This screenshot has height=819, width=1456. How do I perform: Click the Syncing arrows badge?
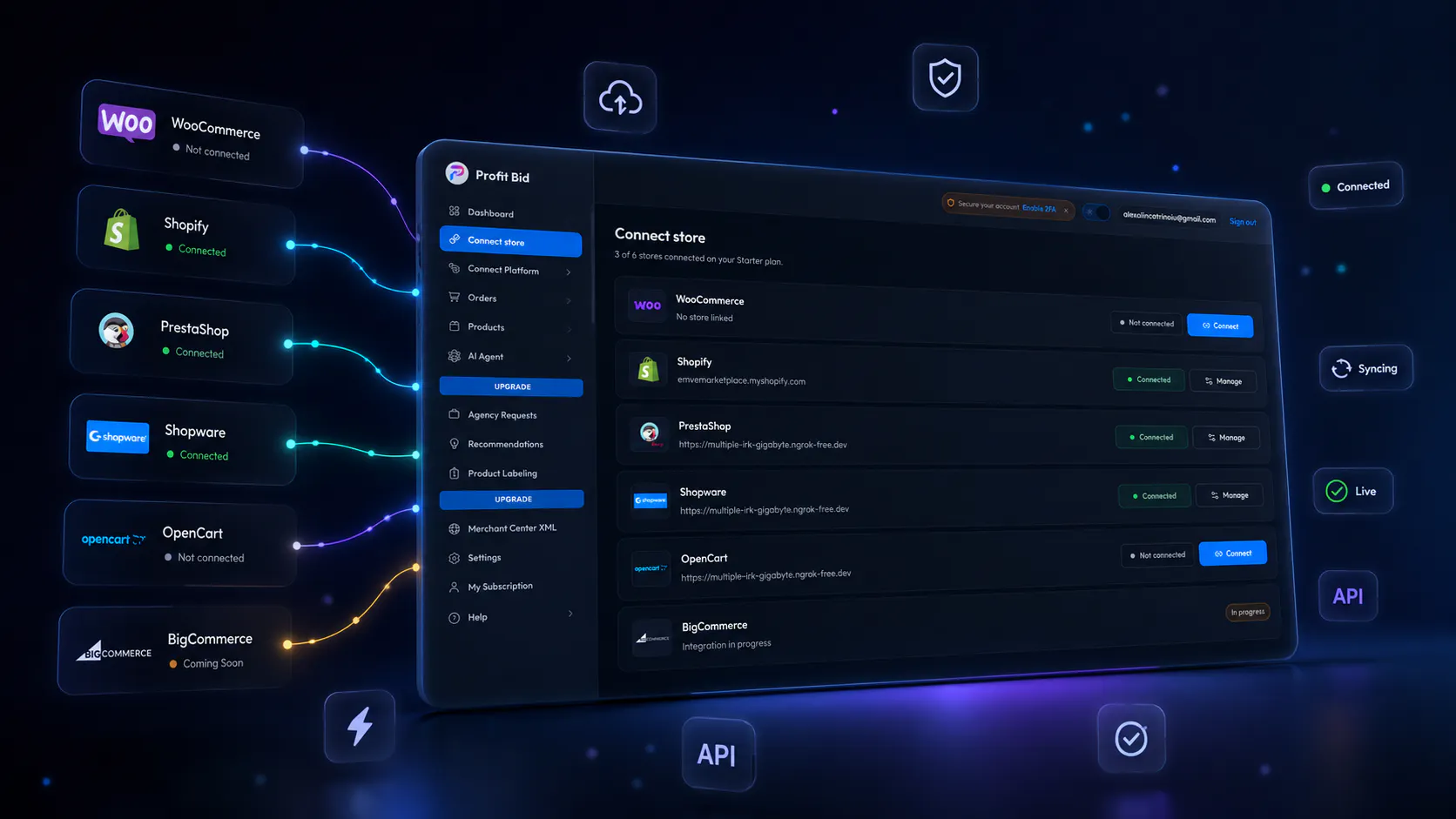pos(1365,368)
